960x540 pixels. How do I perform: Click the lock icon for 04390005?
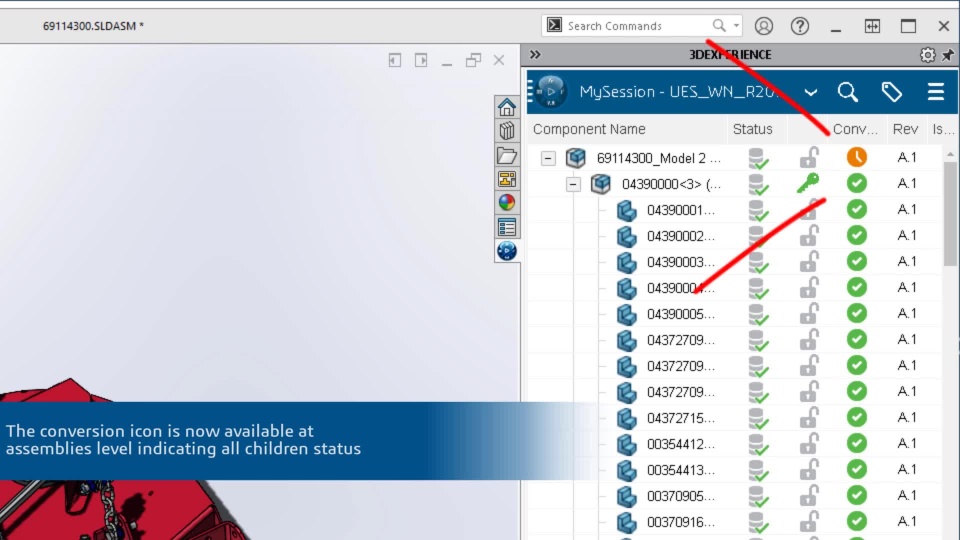pyautogui.click(x=809, y=313)
